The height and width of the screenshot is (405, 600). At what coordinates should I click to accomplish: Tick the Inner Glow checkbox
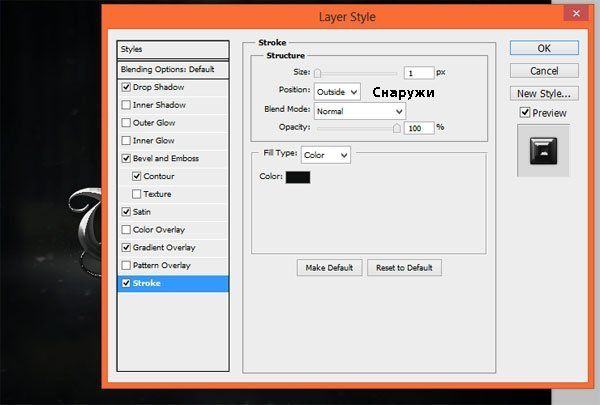[x=126, y=140]
